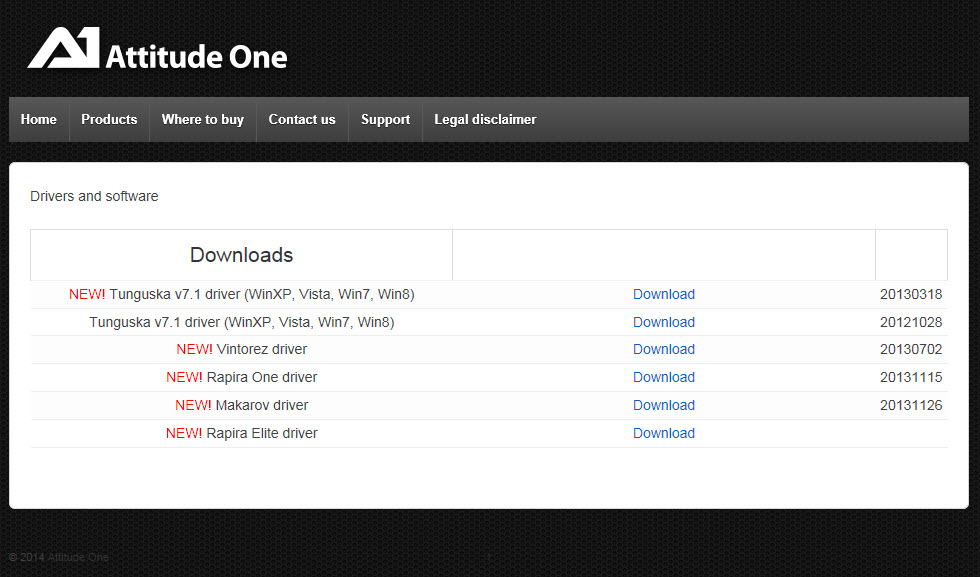Click the 'Drivers and software' heading

tap(94, 196)
